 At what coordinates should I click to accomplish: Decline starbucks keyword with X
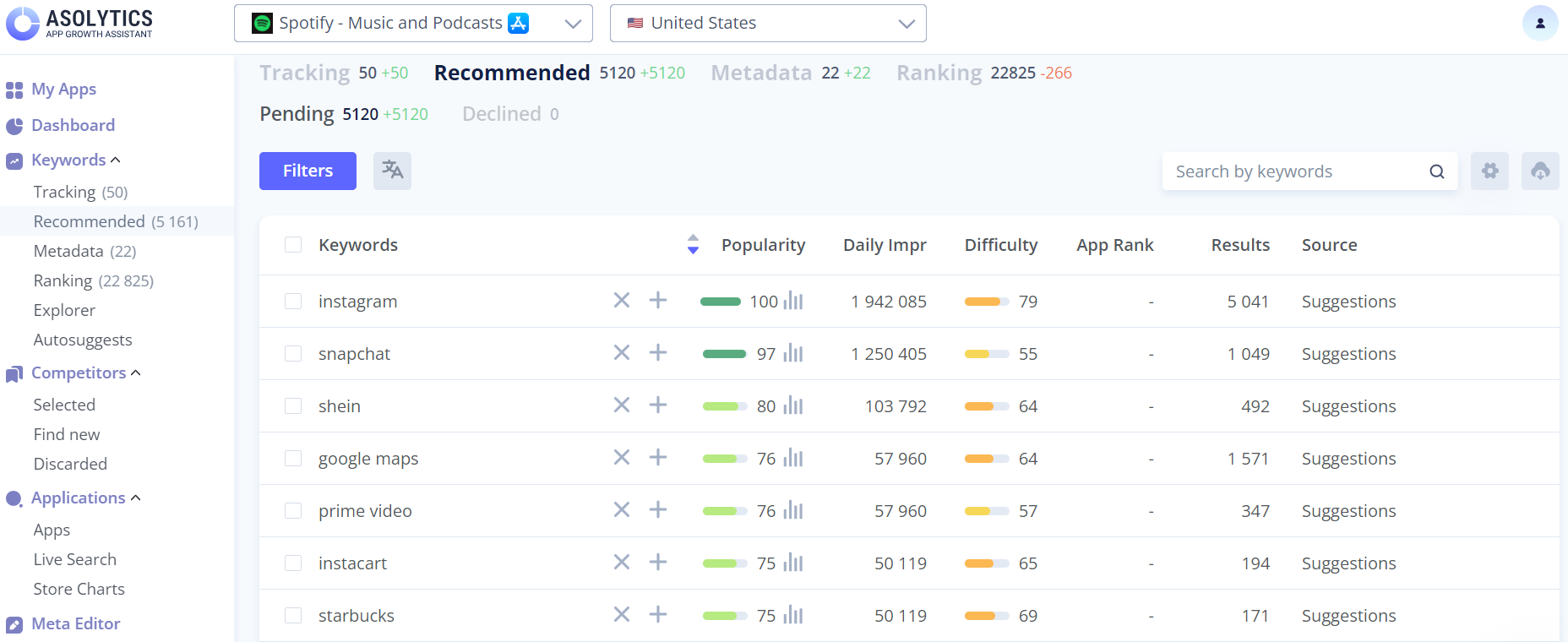pos(622,614)
